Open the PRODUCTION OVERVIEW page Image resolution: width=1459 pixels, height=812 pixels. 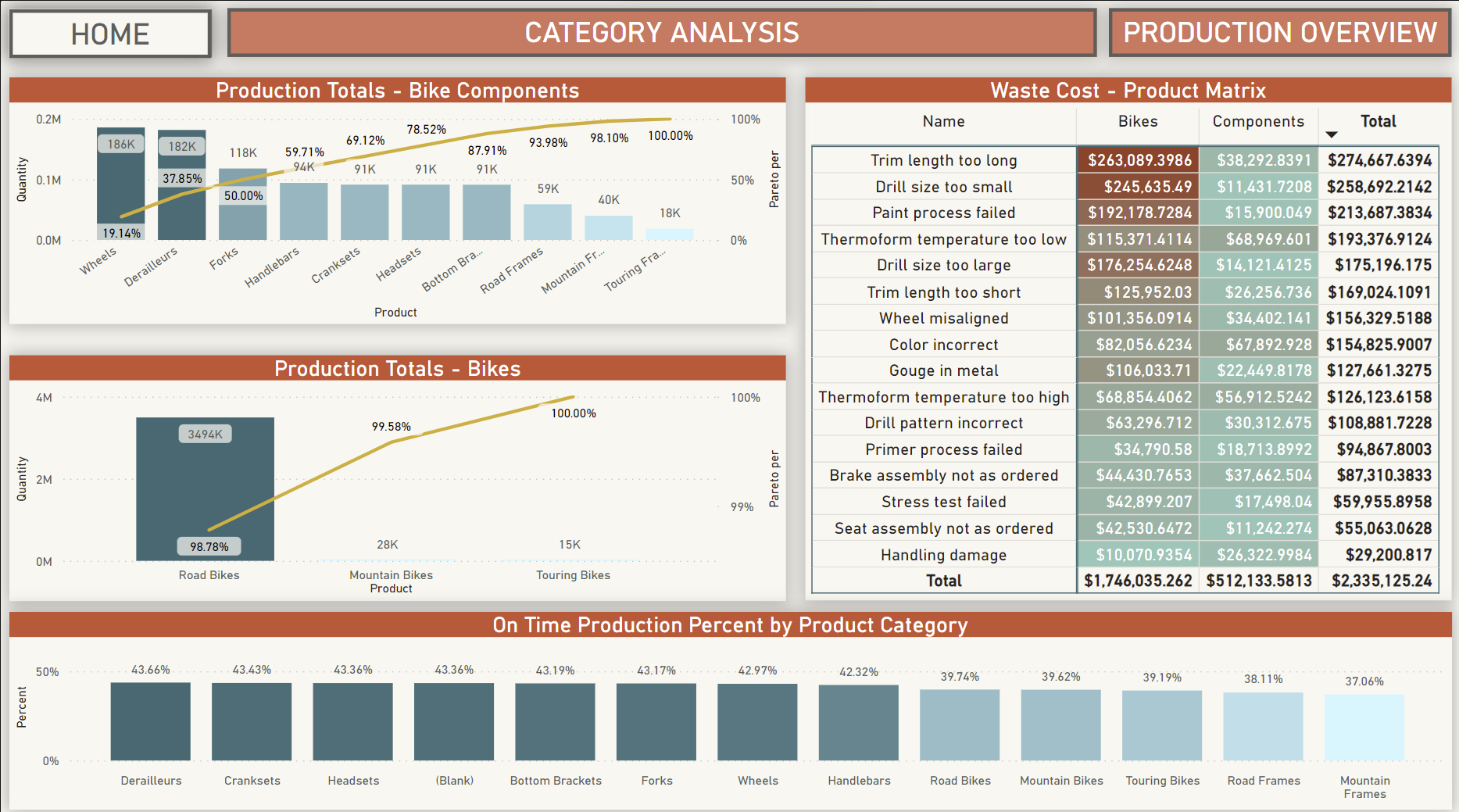pos(1279,33)
